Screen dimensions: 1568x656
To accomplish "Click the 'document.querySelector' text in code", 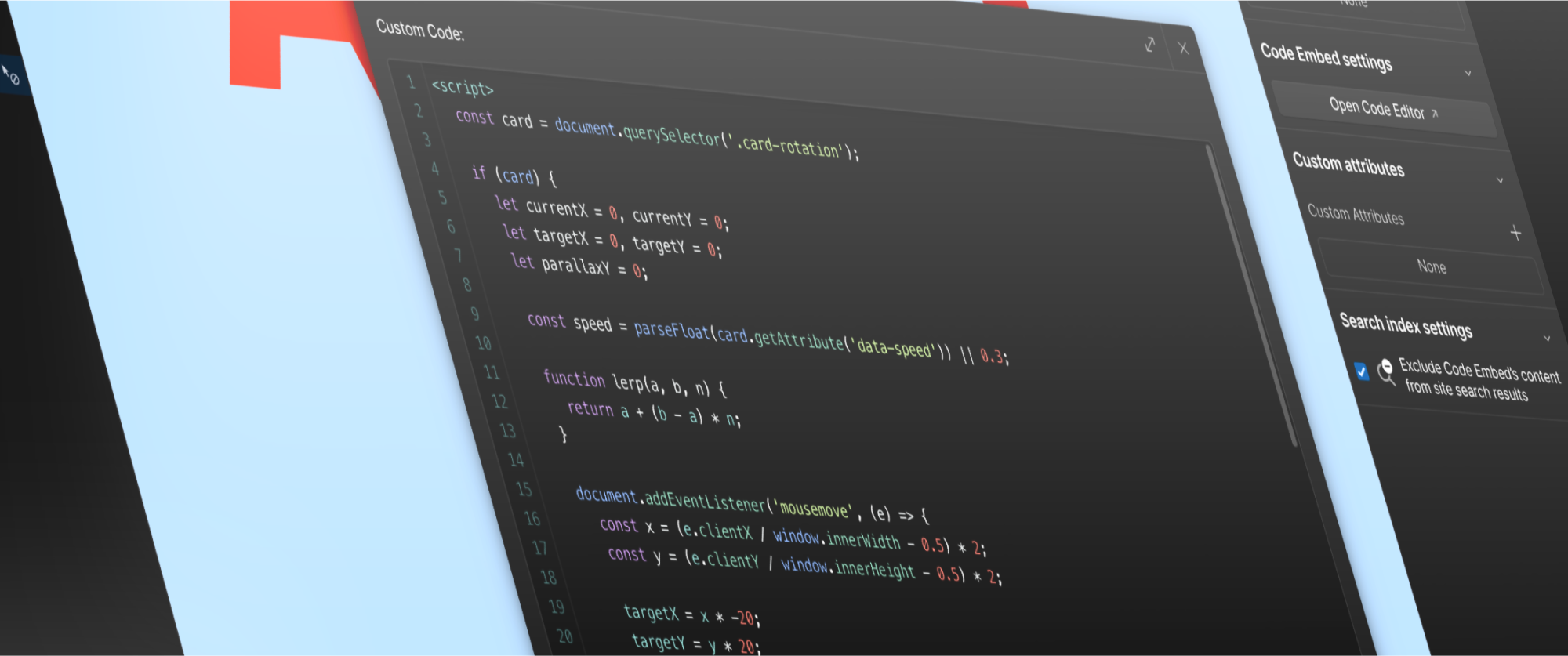I will pos(637,132).
